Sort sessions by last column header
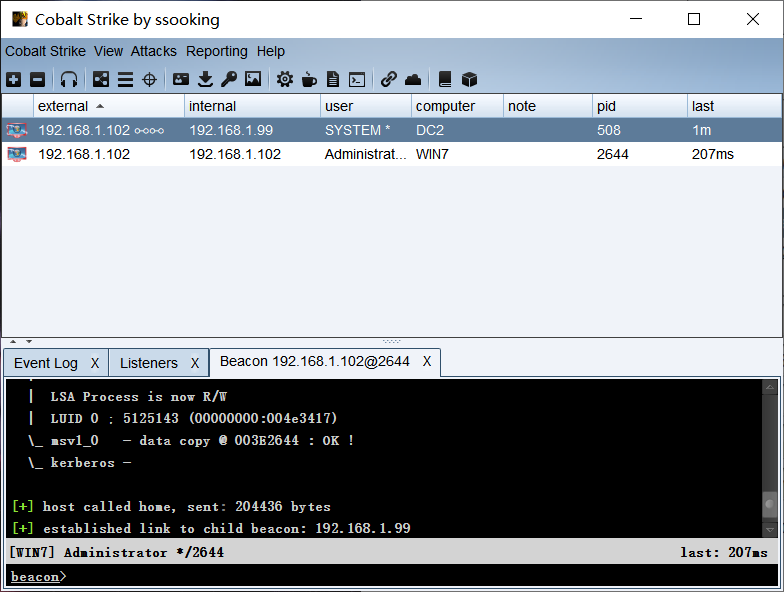The image size is (784, 592). [734, 106]
